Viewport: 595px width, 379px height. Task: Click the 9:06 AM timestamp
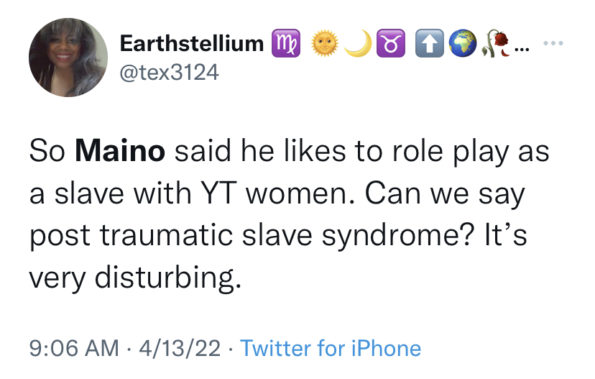point(74,348)
